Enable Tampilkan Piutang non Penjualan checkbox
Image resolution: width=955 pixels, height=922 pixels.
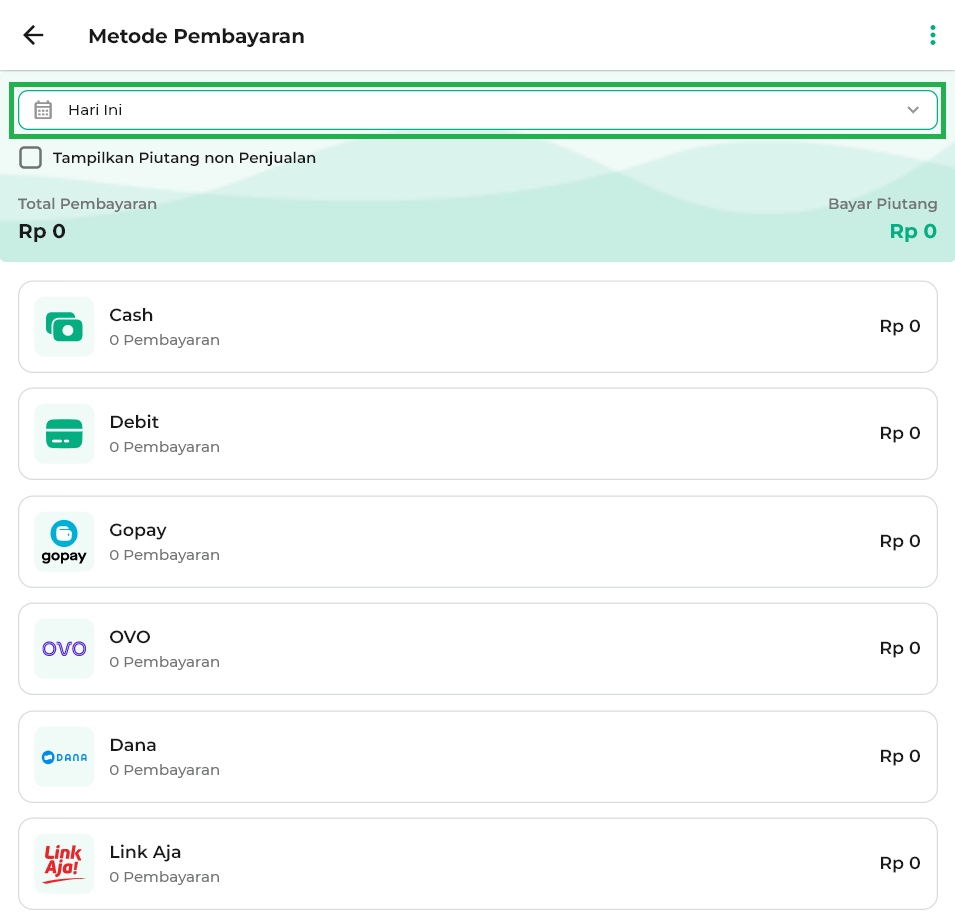(x=31, y=158)
